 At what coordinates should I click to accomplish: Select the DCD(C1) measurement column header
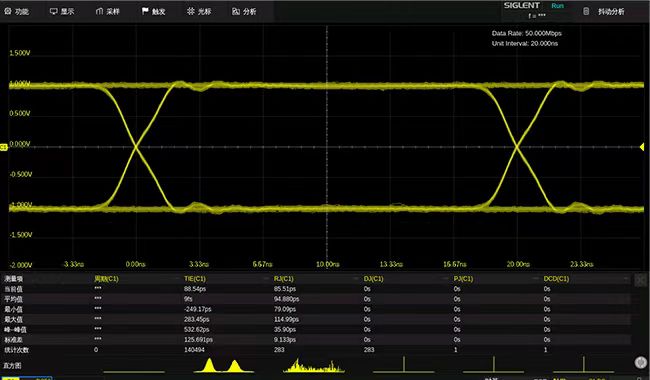556,278
